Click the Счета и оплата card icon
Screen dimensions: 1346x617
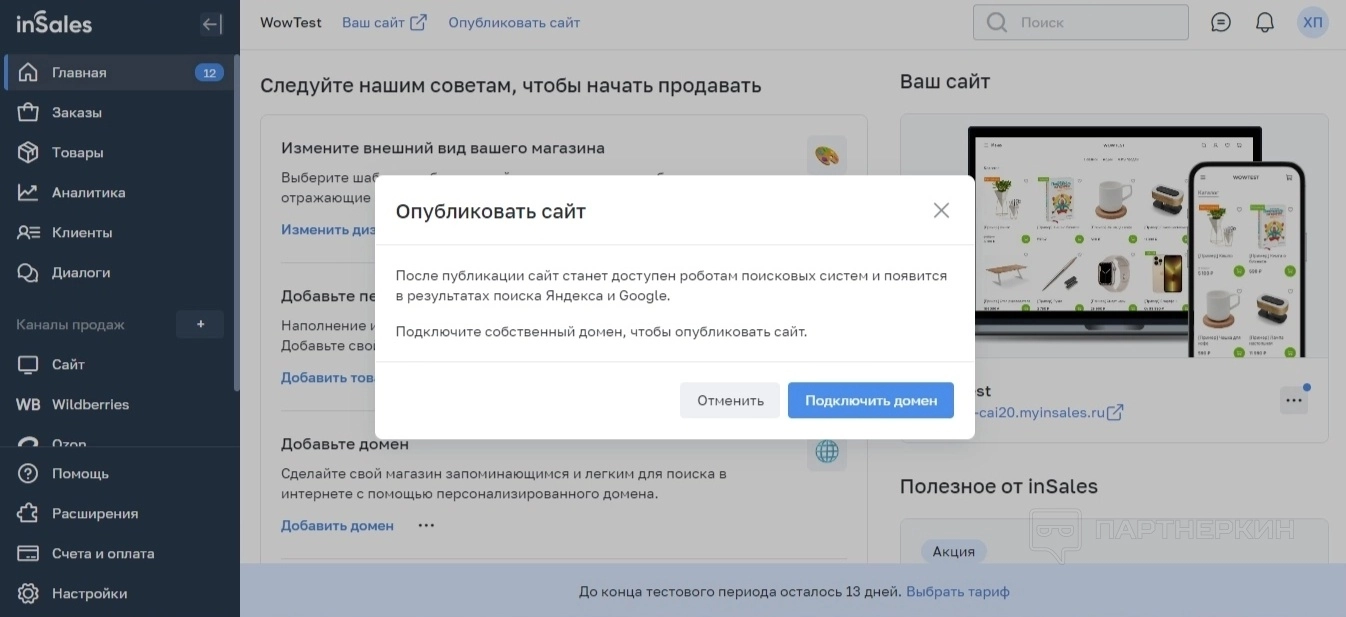pos(28,553)
